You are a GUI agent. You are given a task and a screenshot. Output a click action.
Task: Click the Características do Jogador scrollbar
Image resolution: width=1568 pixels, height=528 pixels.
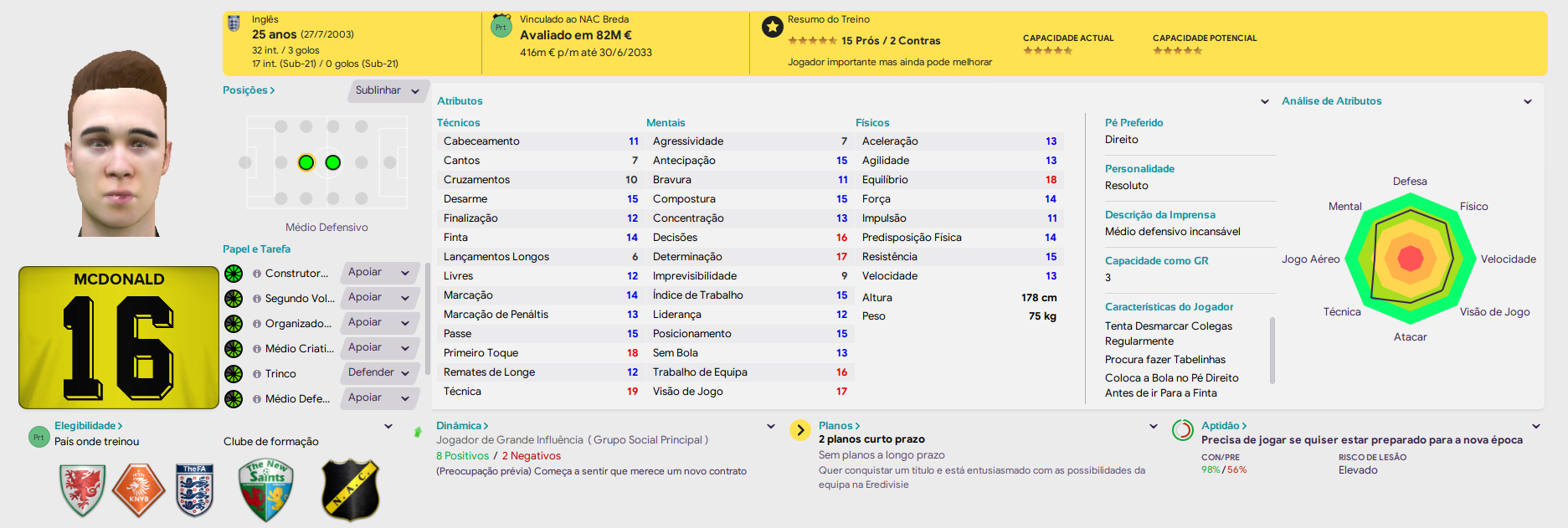[1272, 350]
